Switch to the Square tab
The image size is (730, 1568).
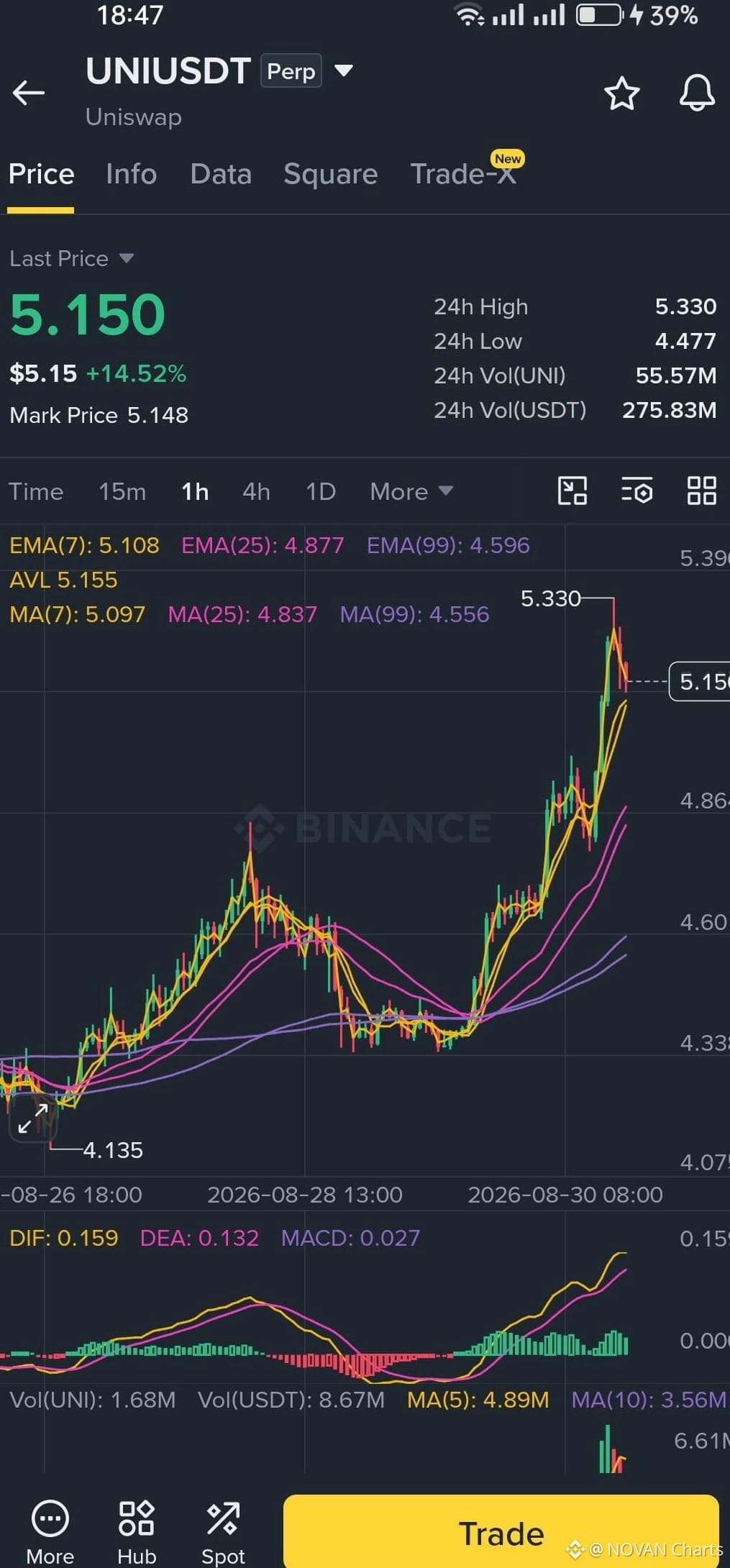(330, 174)
